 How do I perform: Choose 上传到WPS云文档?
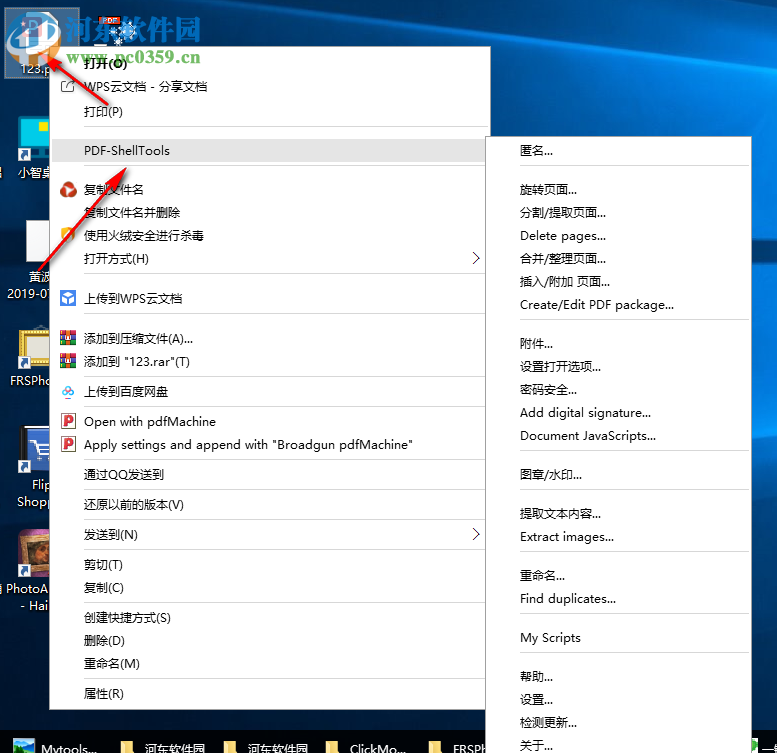coord(133,298)
